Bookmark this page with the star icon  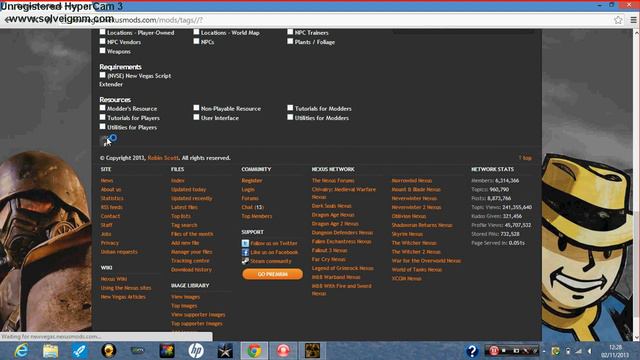pos(618,20)
